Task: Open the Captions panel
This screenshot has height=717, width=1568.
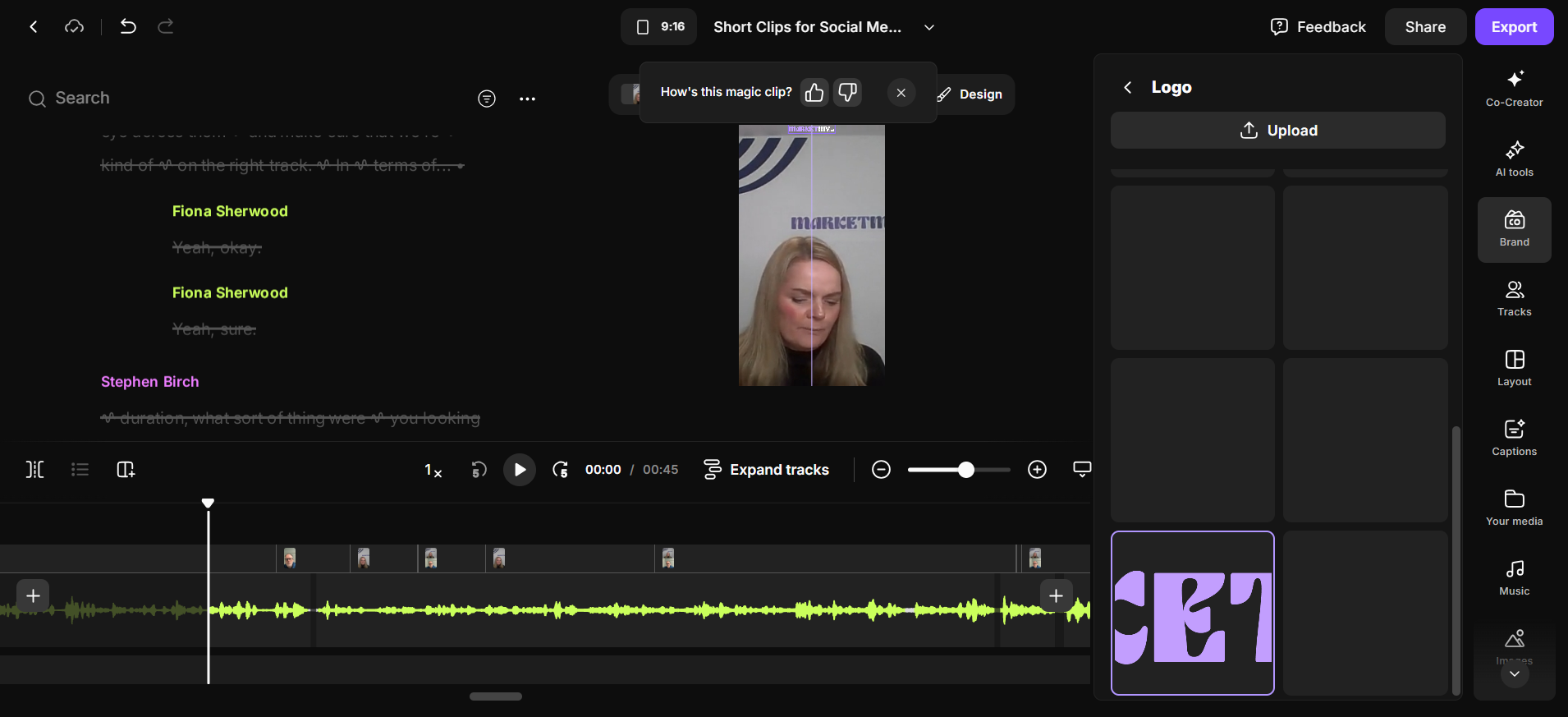Action: tap(1514, 439)
